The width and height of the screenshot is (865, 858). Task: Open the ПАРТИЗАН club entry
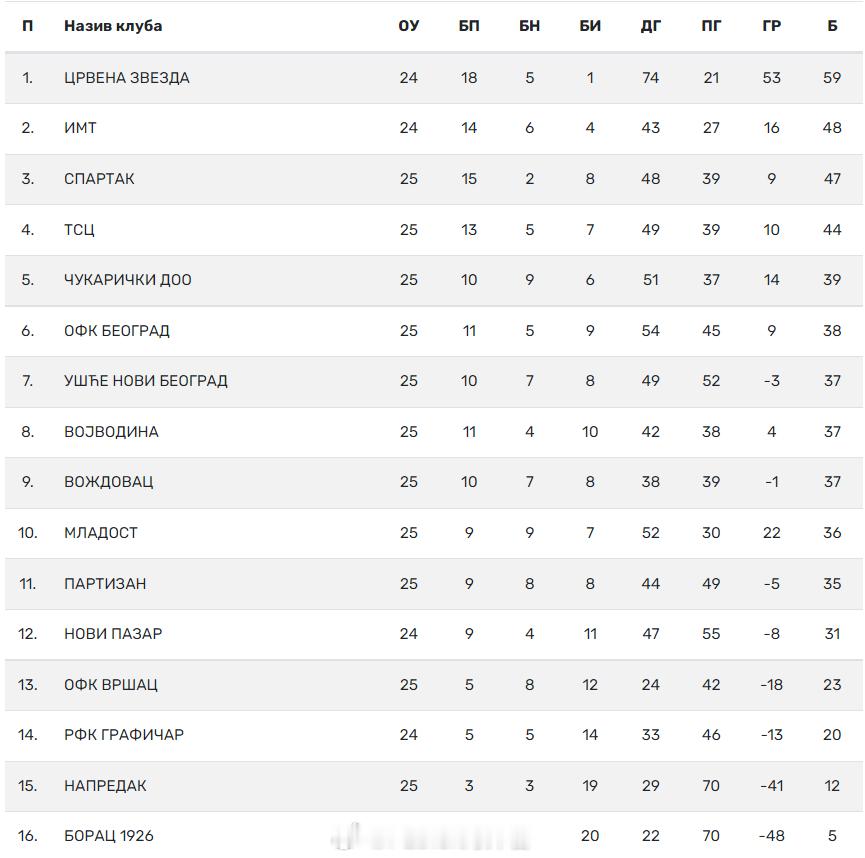(x=105, y=584)
